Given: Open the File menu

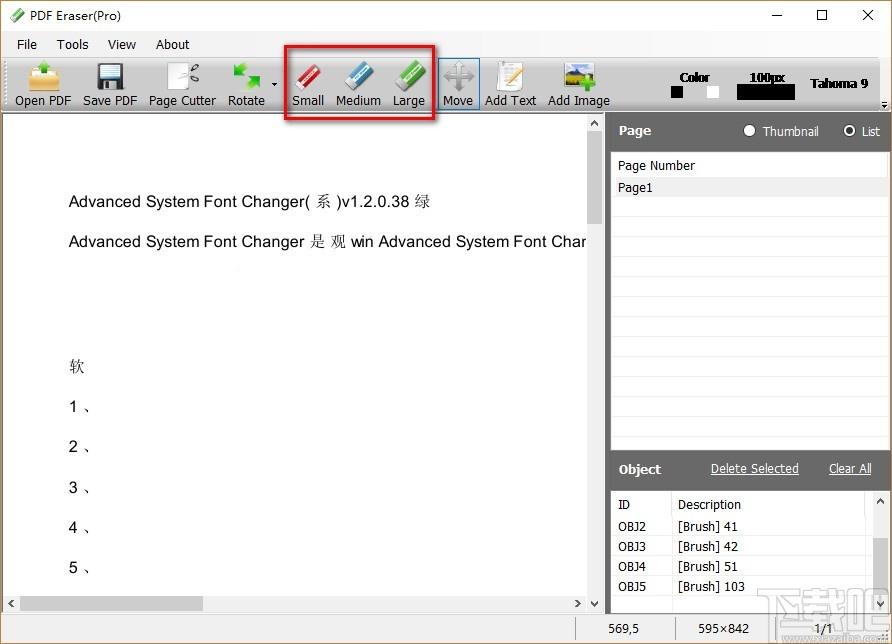Looking at the screenshot, I should click(x=27, y=44).
